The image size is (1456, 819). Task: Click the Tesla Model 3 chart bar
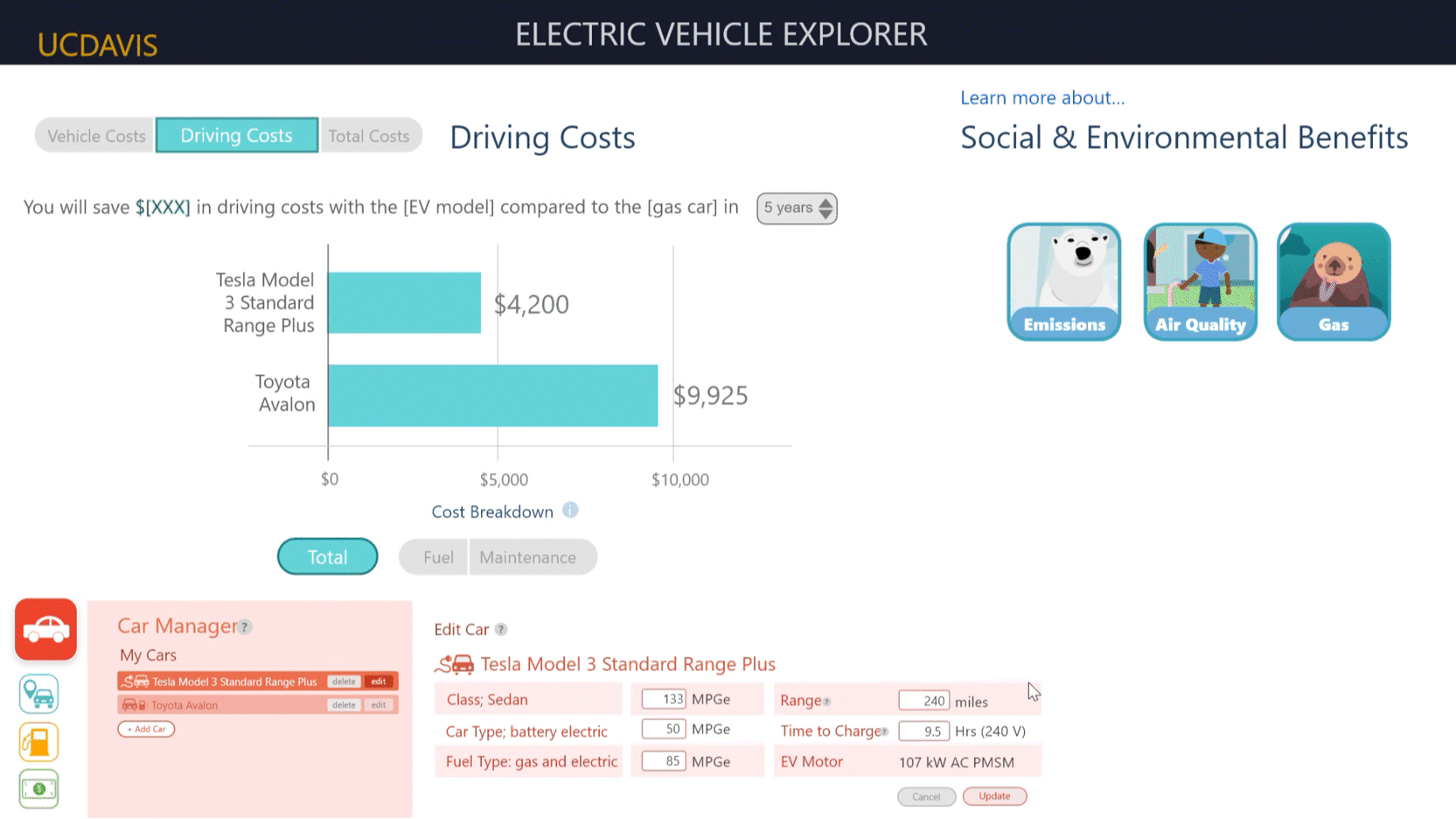click(x=404, y=303)
